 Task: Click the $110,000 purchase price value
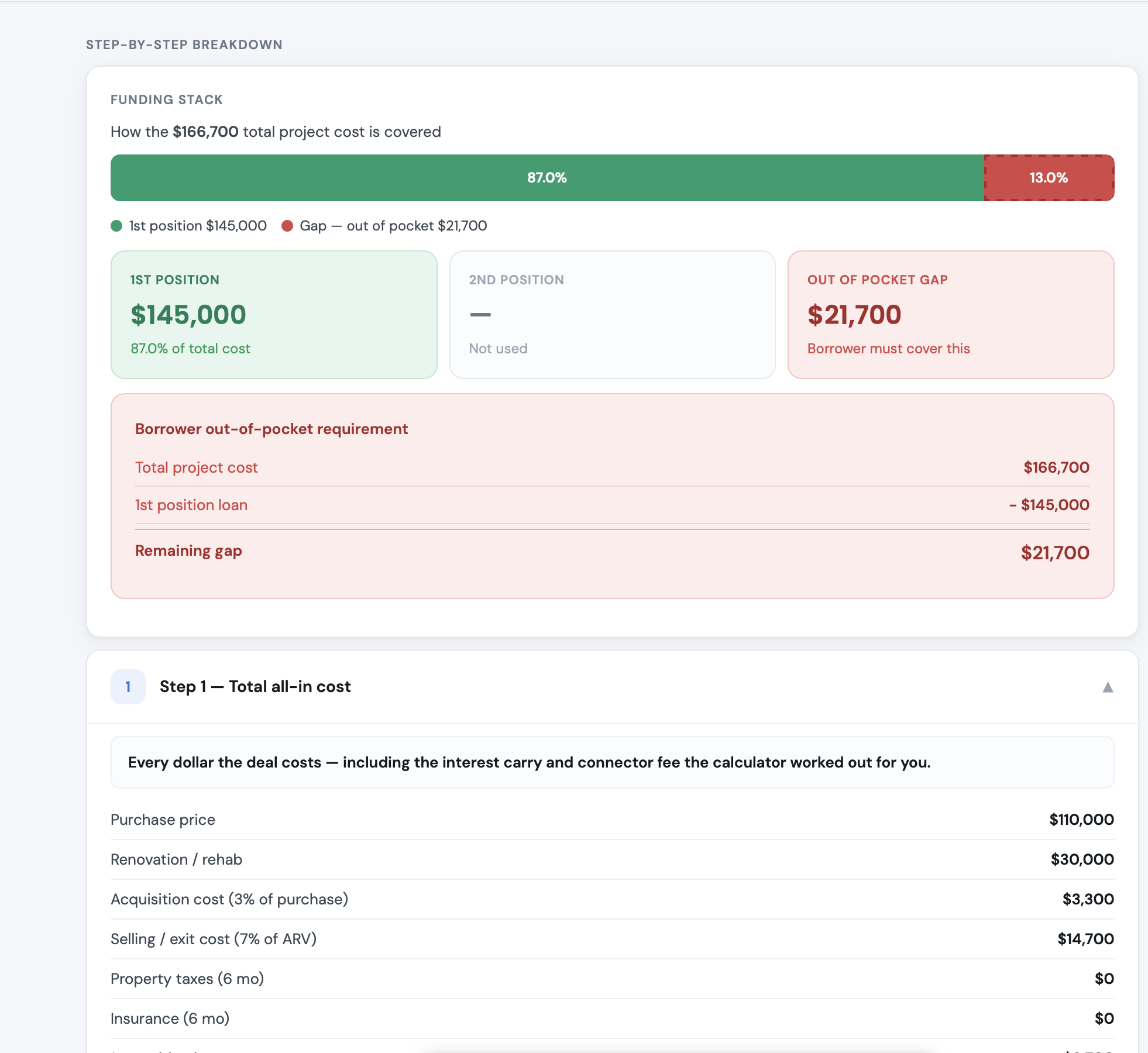point(1081,820)
